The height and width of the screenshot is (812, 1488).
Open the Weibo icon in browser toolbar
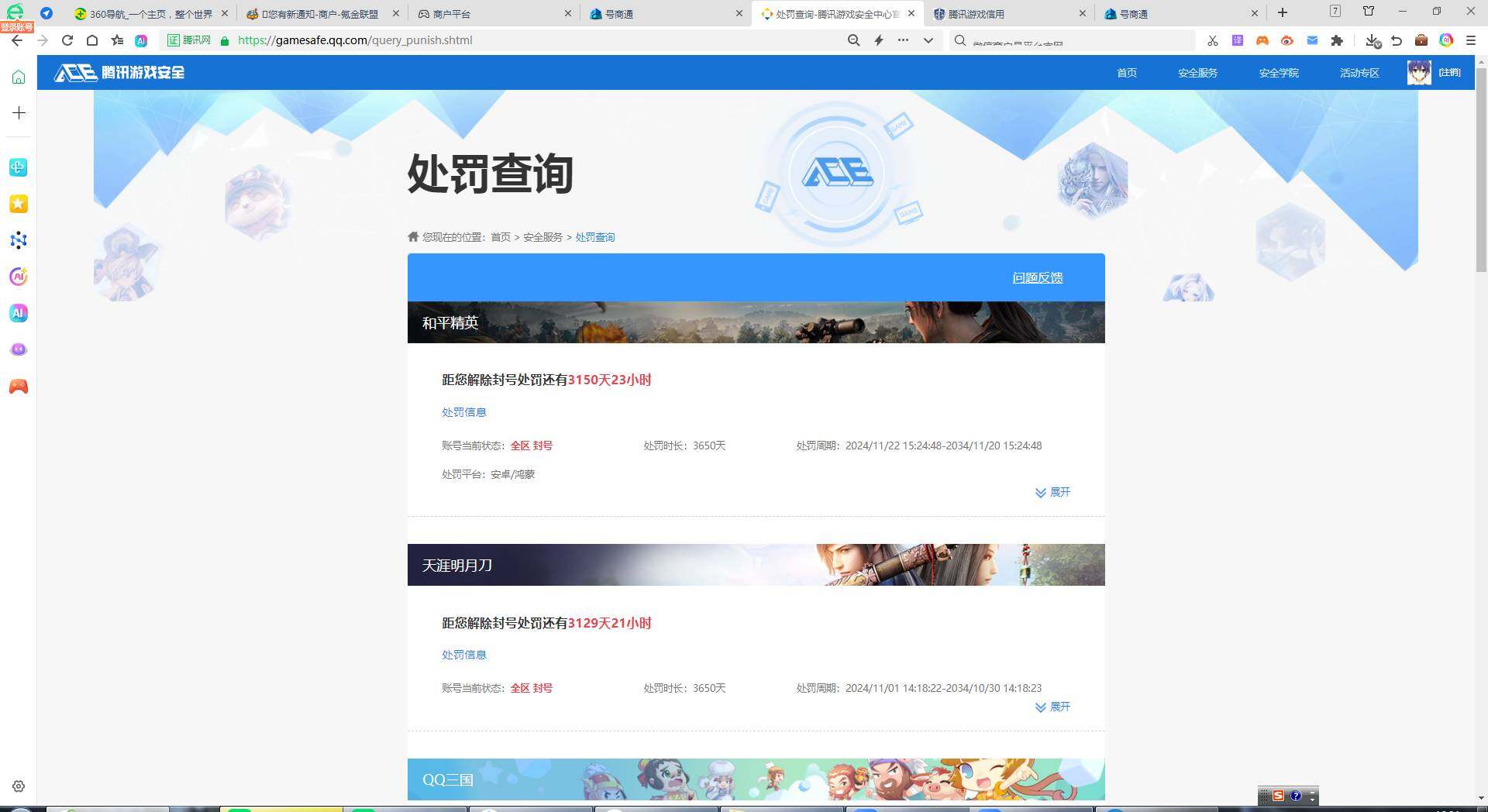pyautogui.click(x=1287, y=40)
